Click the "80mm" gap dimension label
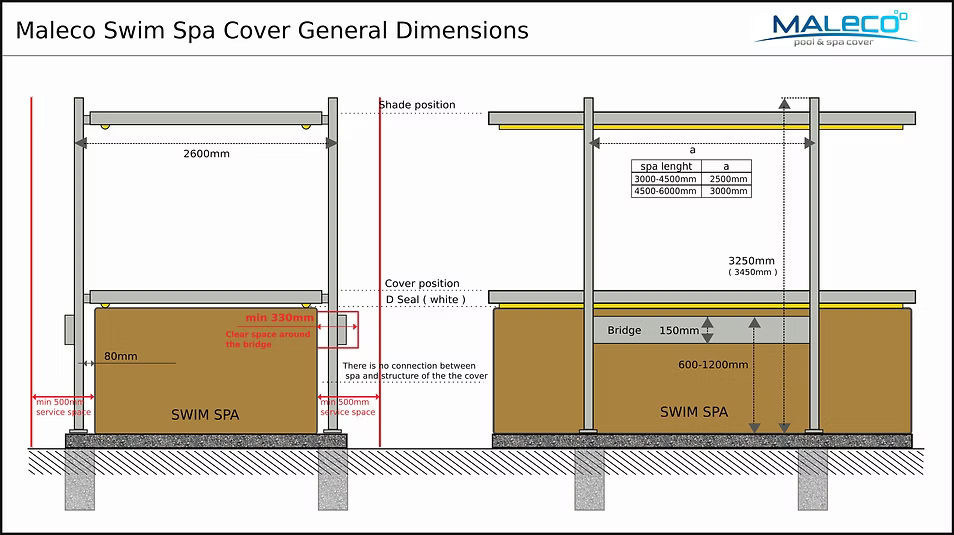This screenshot has width=954, height=535. 120,356
